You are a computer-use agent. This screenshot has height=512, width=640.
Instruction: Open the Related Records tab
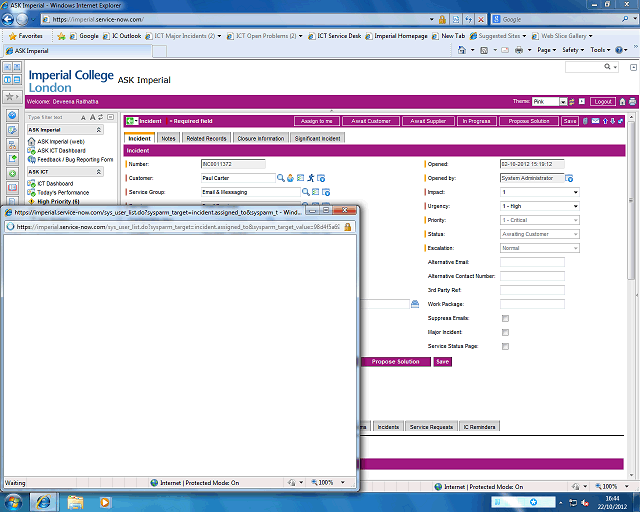(206, 139)
